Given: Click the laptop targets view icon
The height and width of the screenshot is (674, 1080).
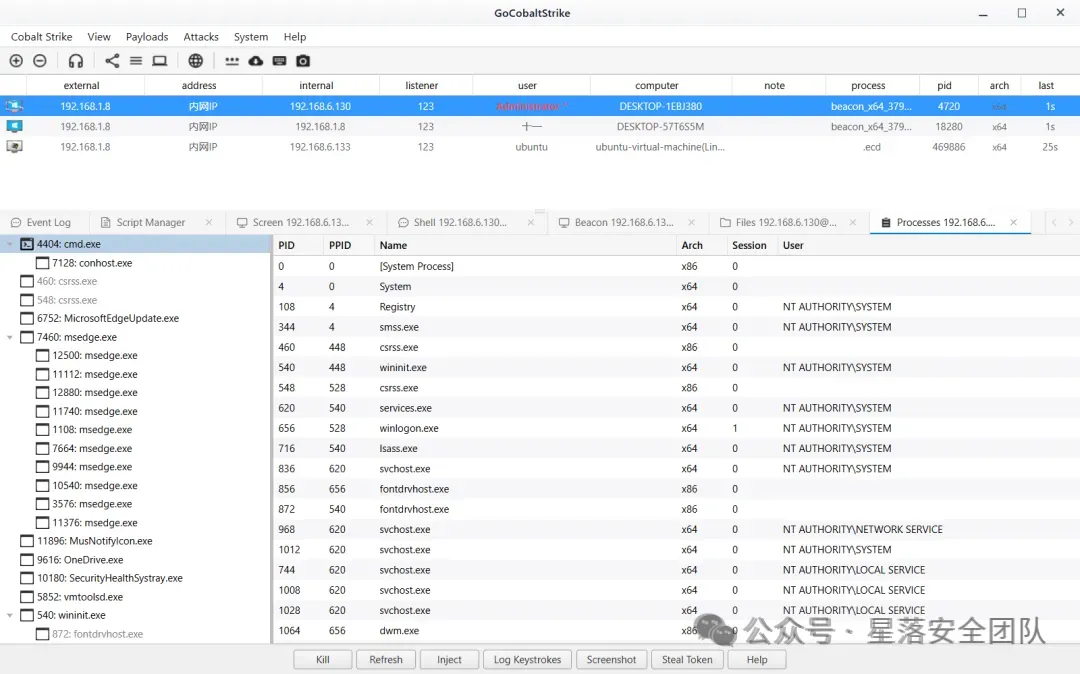Looking at the screenshot, I should 160,61.
